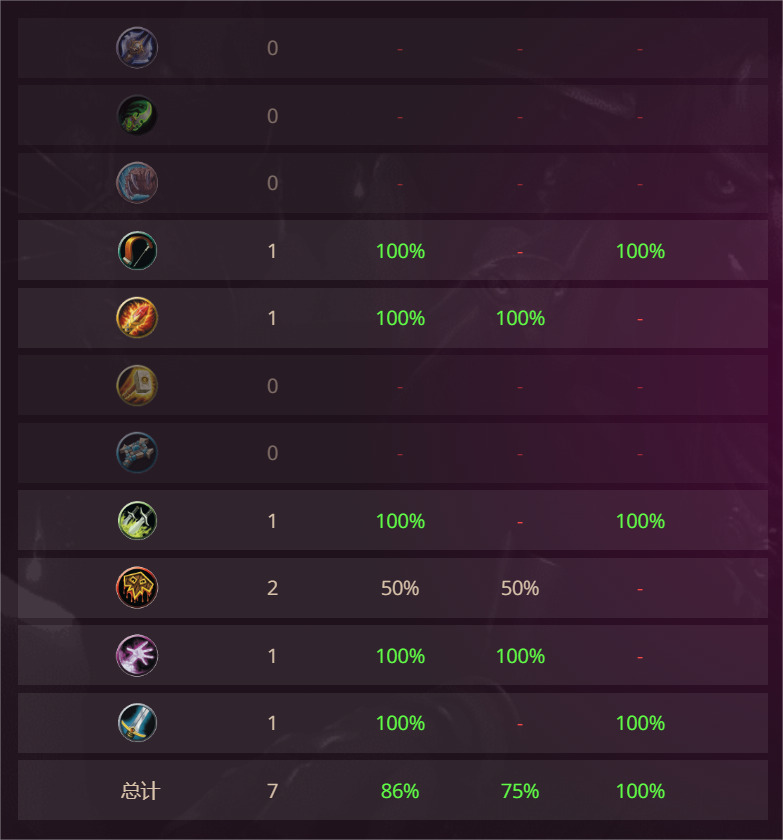Select the orange dripping skull warlock icon
The image size is (783, 840).
click(137, 588)
